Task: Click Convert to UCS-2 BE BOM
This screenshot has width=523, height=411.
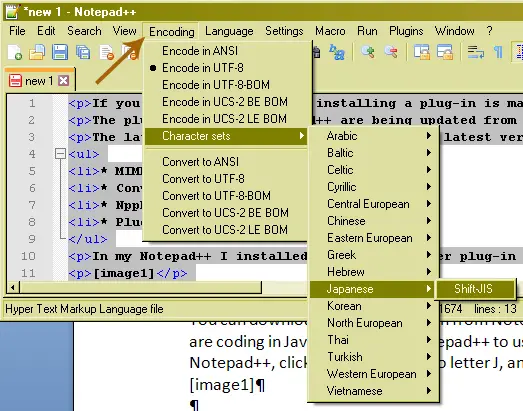Action: point(226,213)
